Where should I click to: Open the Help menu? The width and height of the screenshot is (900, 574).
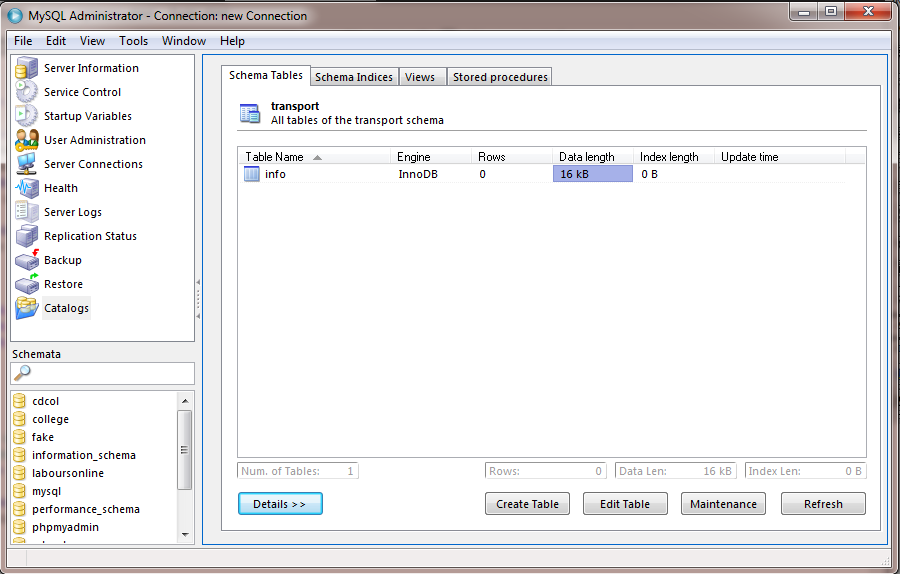pos(232,41)
